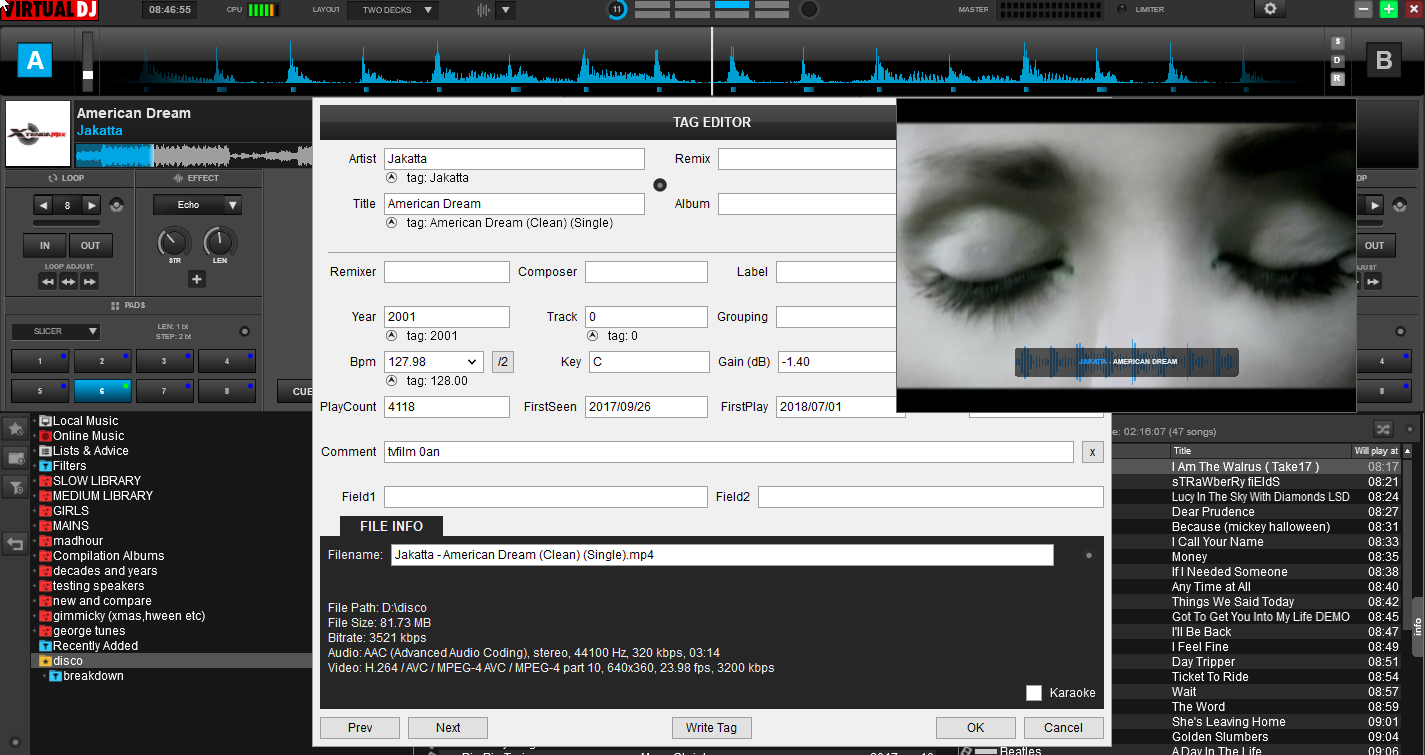Restore track number from tag 0 arrow

593,336
